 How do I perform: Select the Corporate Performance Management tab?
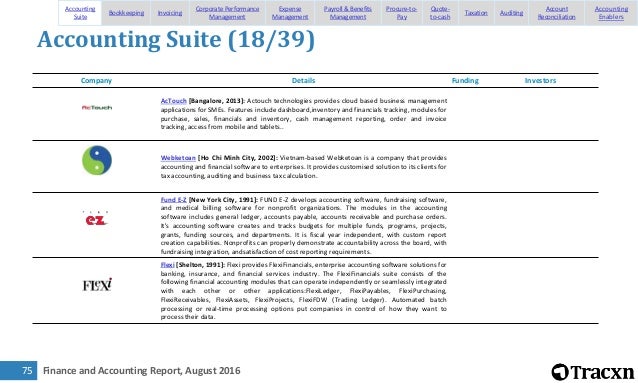coord(227,13)
